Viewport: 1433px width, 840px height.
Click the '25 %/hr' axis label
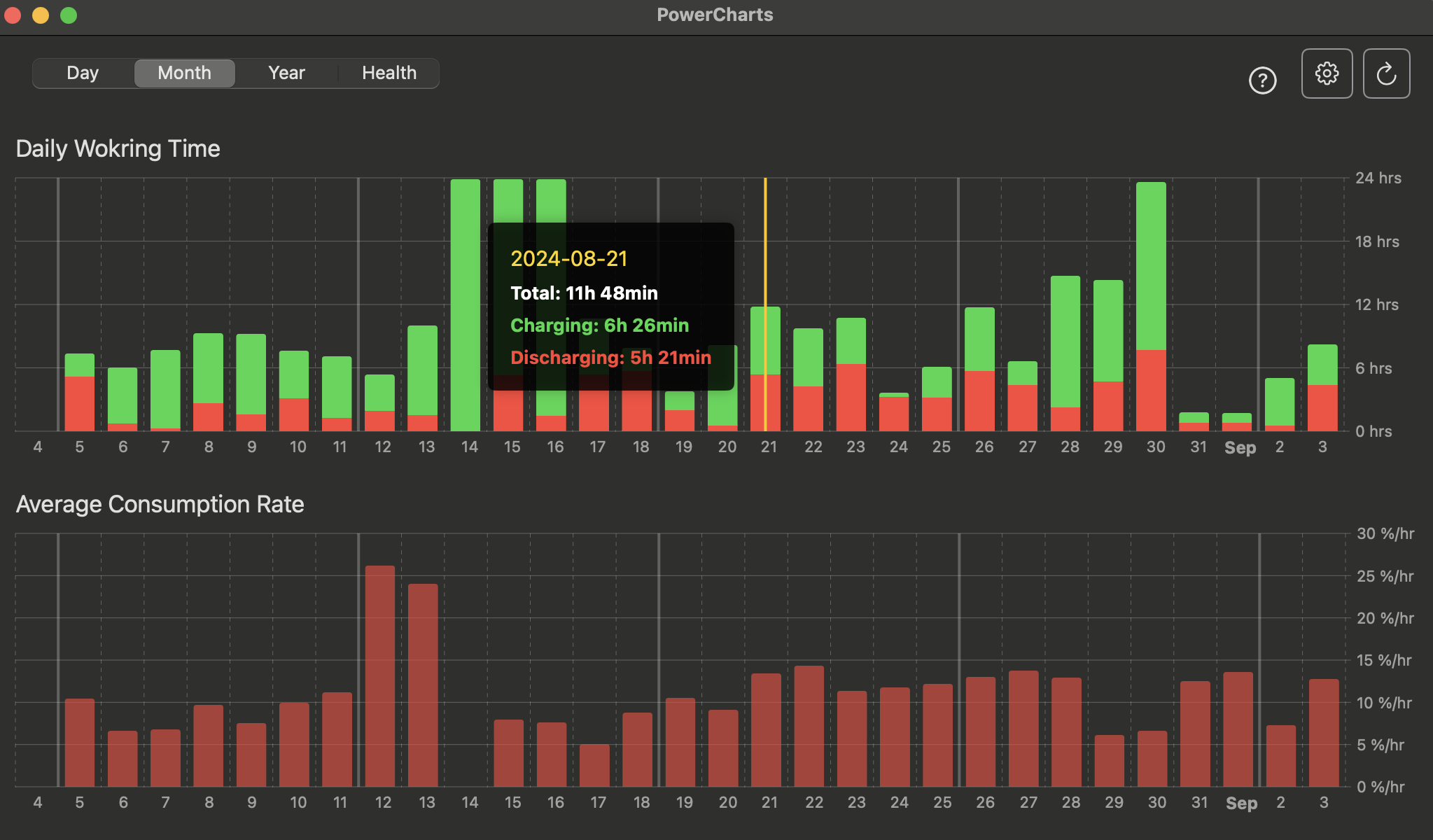[x=1385, y=576]
